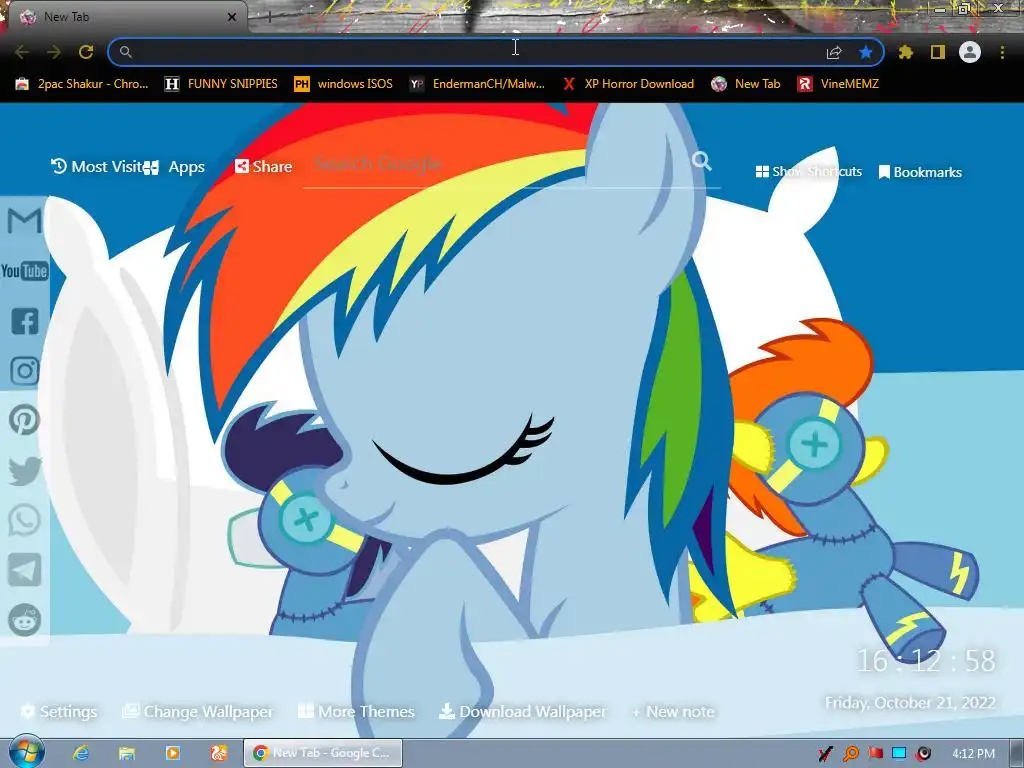The height and width of the screenshot is (768, 1024).
Task: Open the Instagram sidebar shortcut
Action: 25,371
